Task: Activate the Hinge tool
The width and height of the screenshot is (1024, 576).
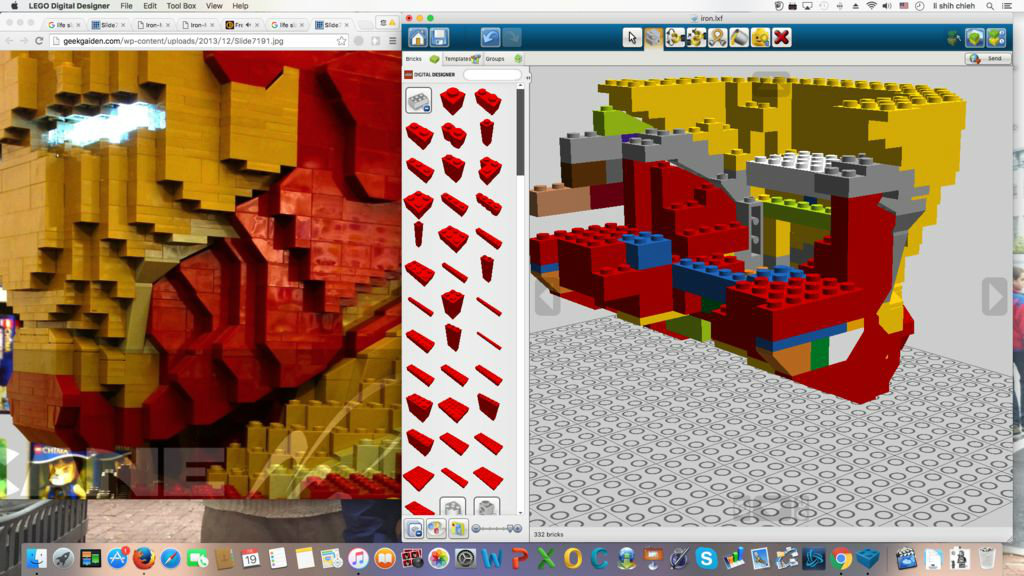Action: pyautogui.click(x=675, y=37)
